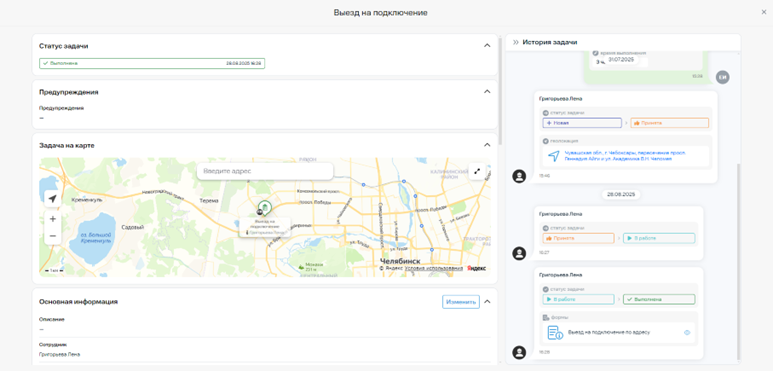Click the Принята badge next to Новая
This screenshot has height=371, width=773.
click(x=669, y=123)
